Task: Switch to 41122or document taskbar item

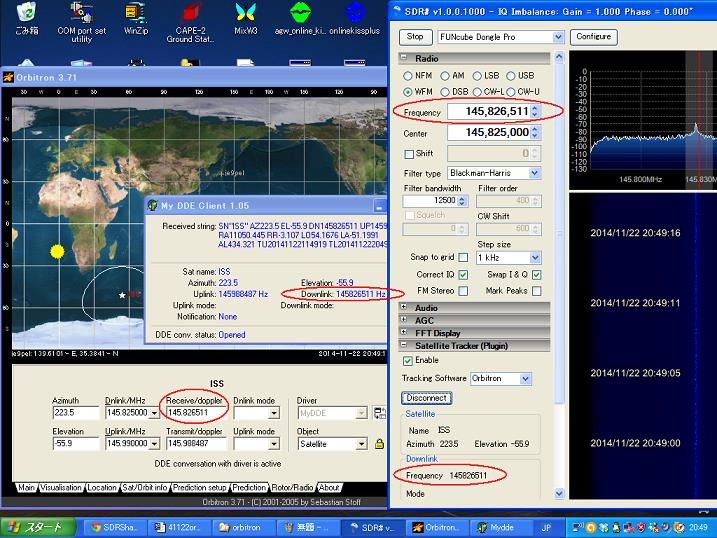Action: tap(180, 527)
